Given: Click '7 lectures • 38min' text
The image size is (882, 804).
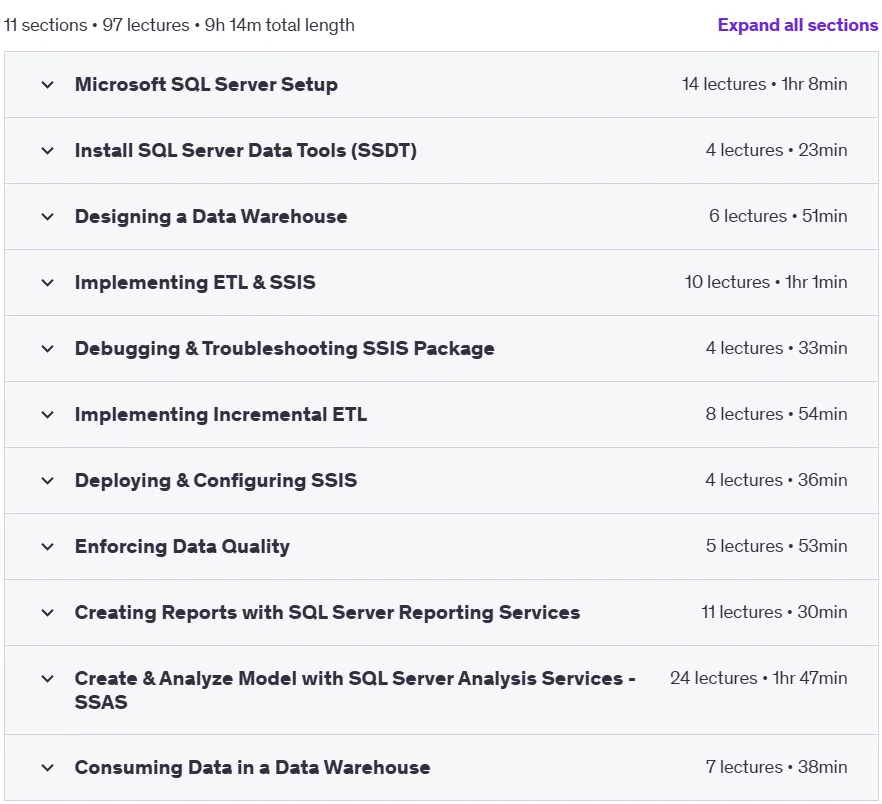Looking at the screenshot, I should coord(776,767).
